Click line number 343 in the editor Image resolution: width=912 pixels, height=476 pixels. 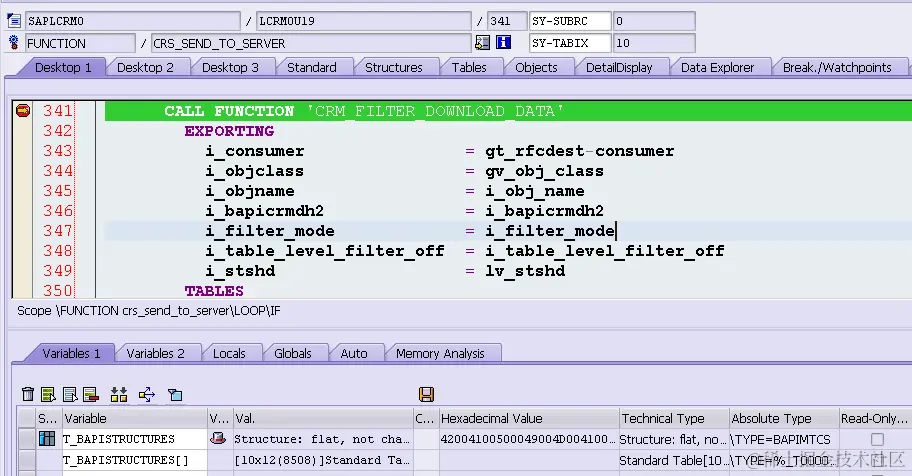(58, 151)
